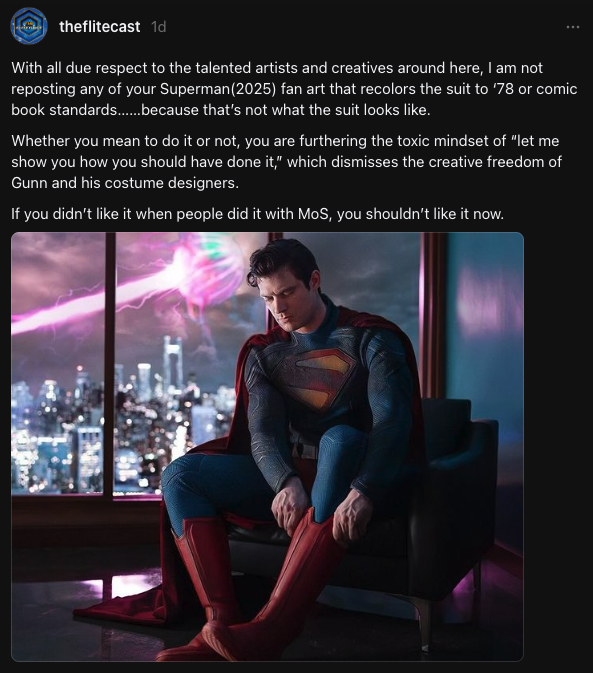Click the paragraph beginning "Whether you mean"
Image resolution: width=593 pixels, height=673 pixels.
pyautogui.click(x=286, y=162)
